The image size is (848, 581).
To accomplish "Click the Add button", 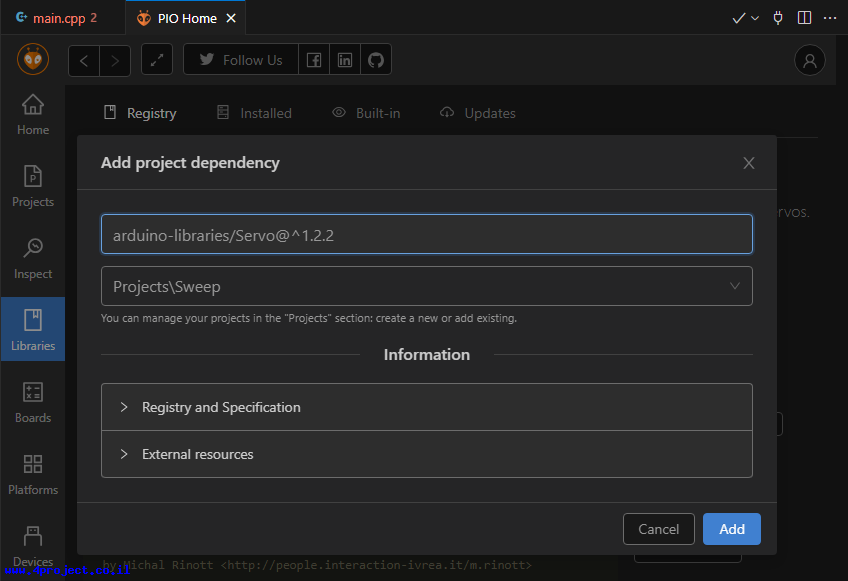I will coord(732,529).
